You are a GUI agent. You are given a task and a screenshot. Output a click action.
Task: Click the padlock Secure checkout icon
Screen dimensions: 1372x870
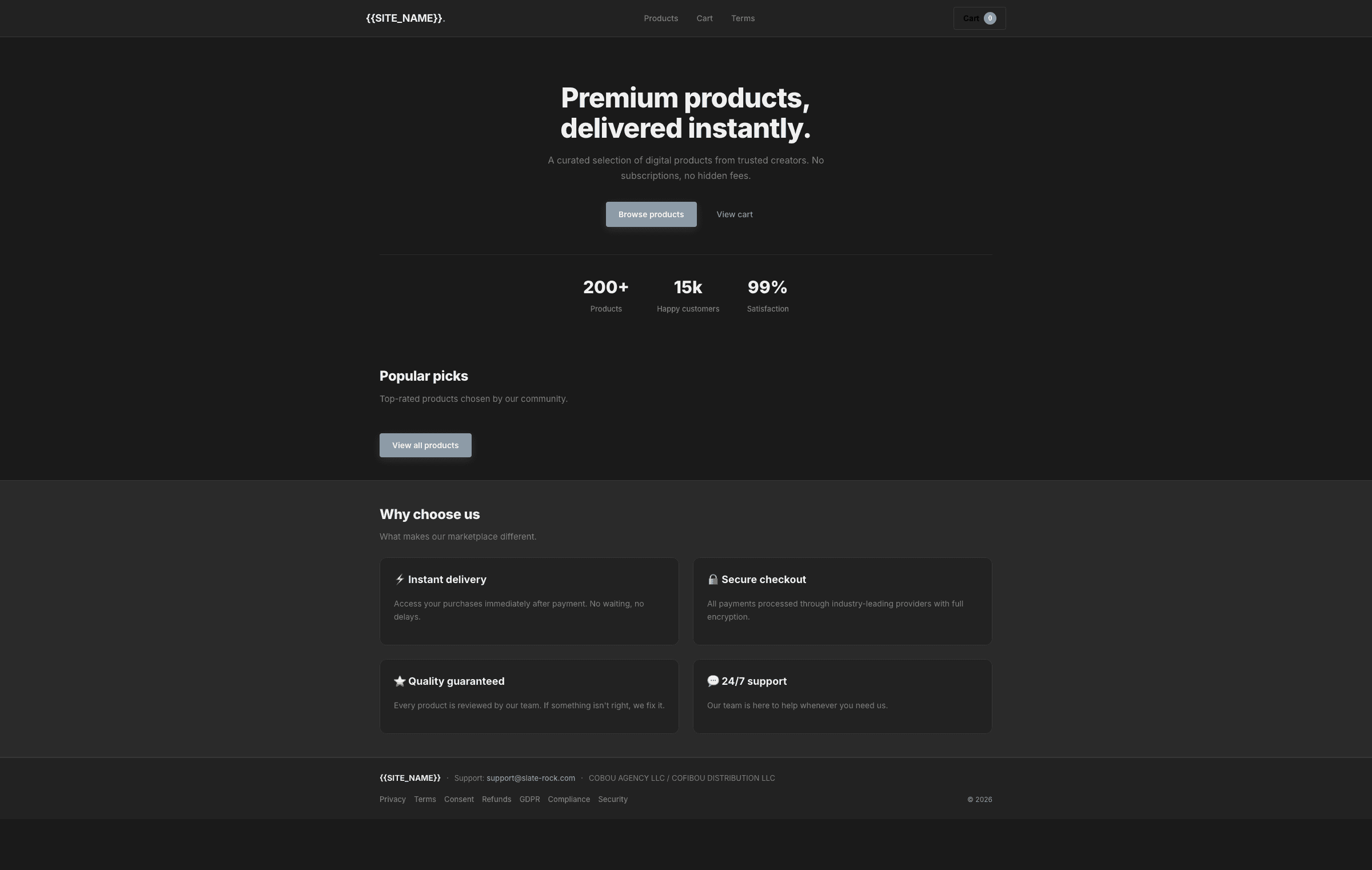point(713,580)
